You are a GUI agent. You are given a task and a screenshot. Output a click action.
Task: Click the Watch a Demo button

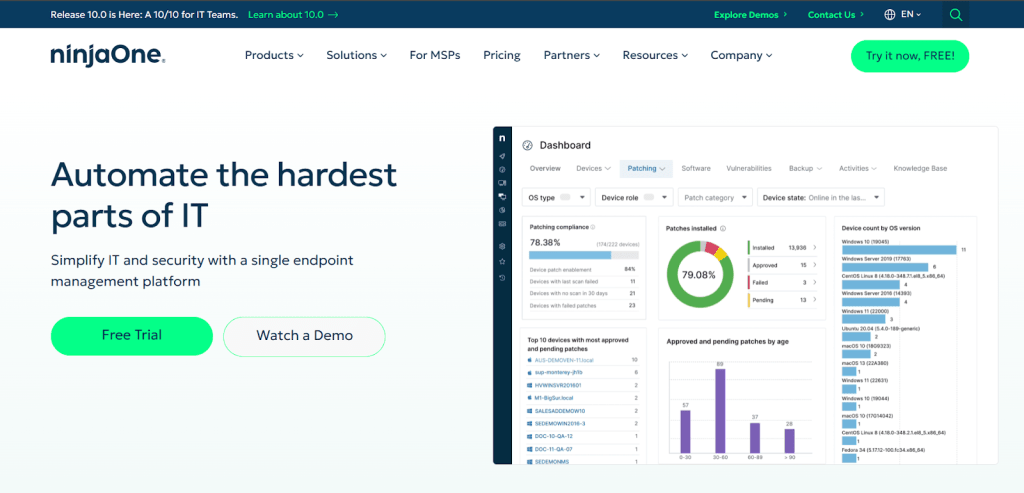[304, 336]
